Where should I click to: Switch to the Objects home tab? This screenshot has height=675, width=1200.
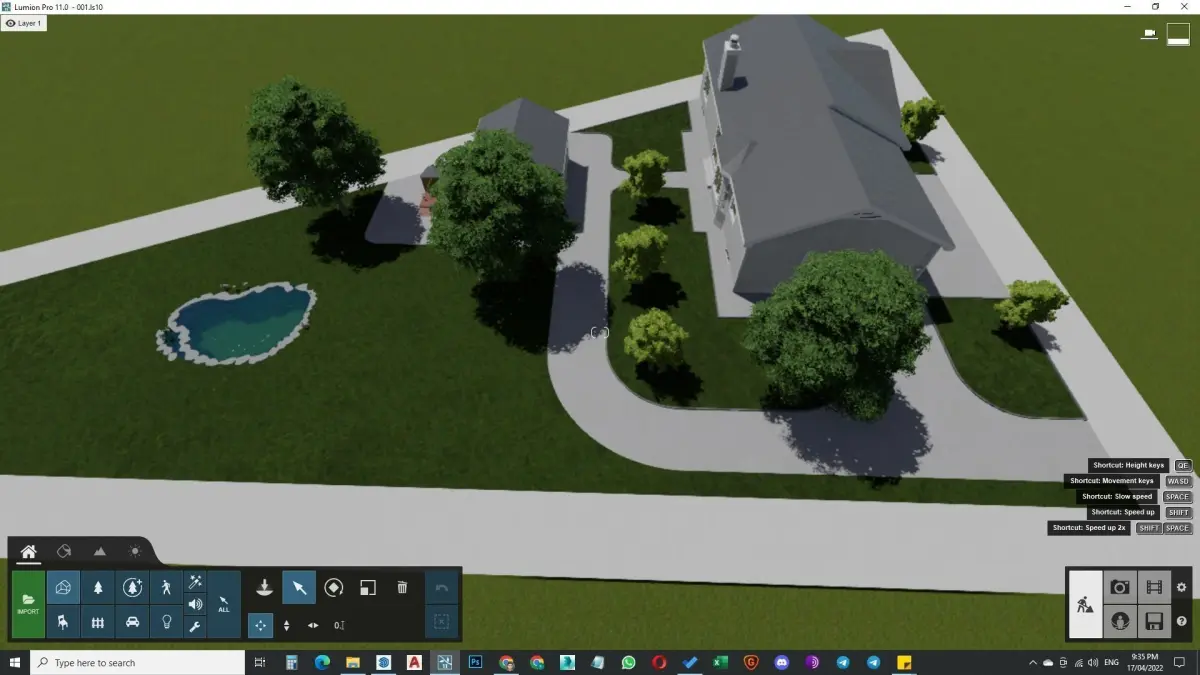click(29, 551)
